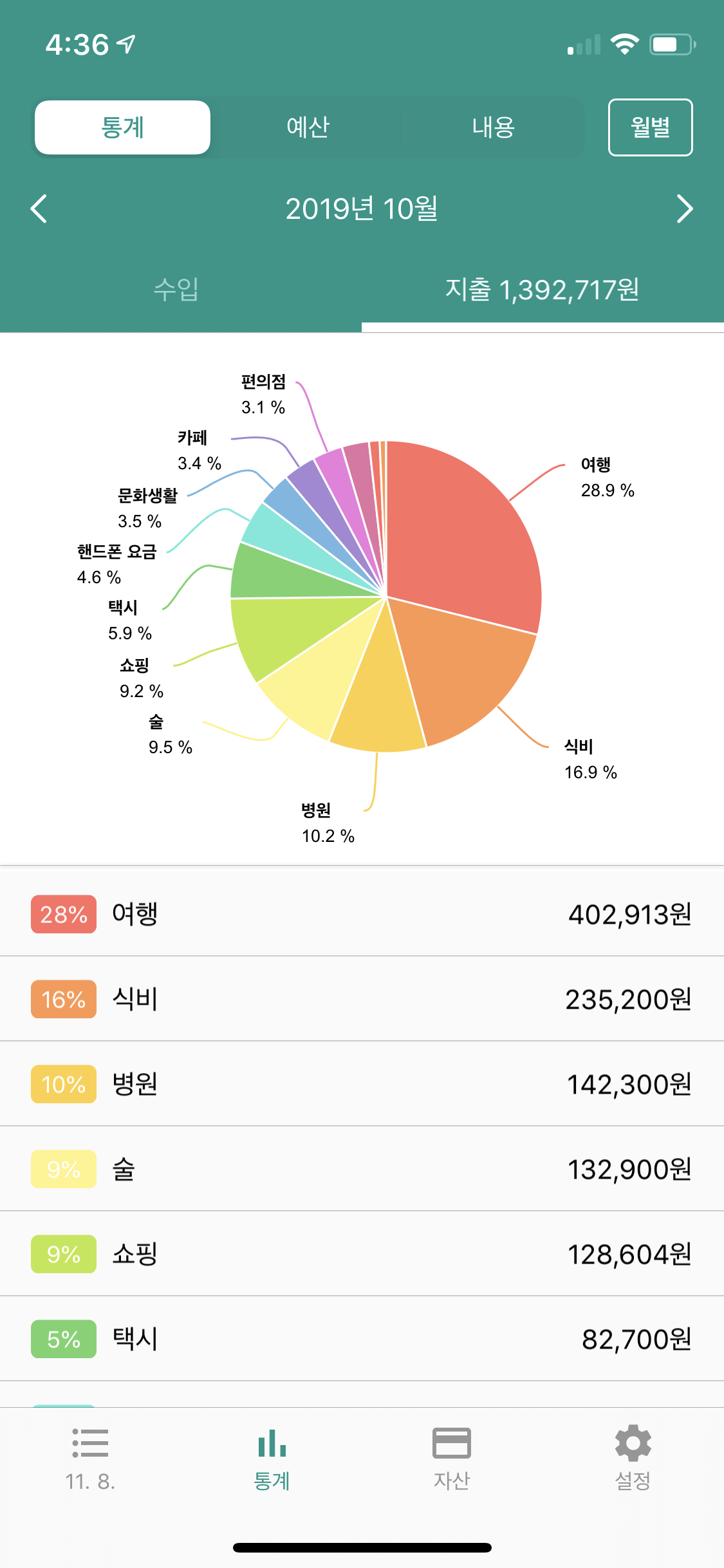Screen dimensions: 724x1568
Task: Toggle to the 지출 1,392,717원 expense view
Action: [542, 290]
